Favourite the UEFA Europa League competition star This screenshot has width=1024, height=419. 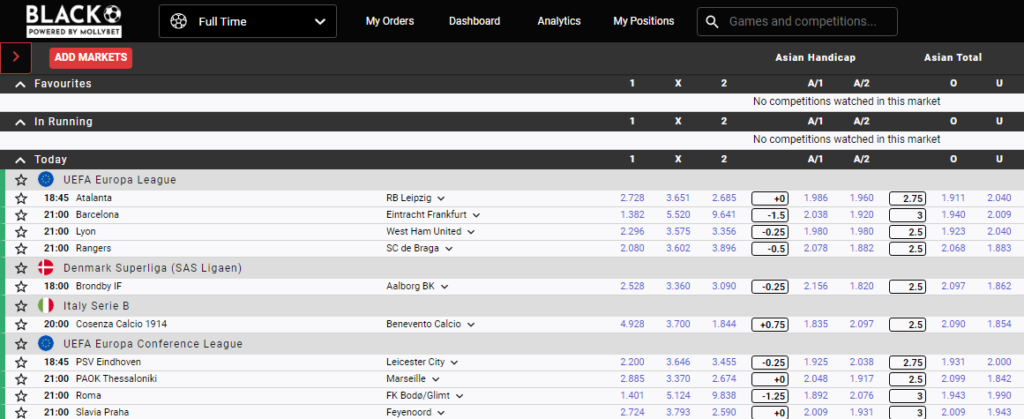21,179
